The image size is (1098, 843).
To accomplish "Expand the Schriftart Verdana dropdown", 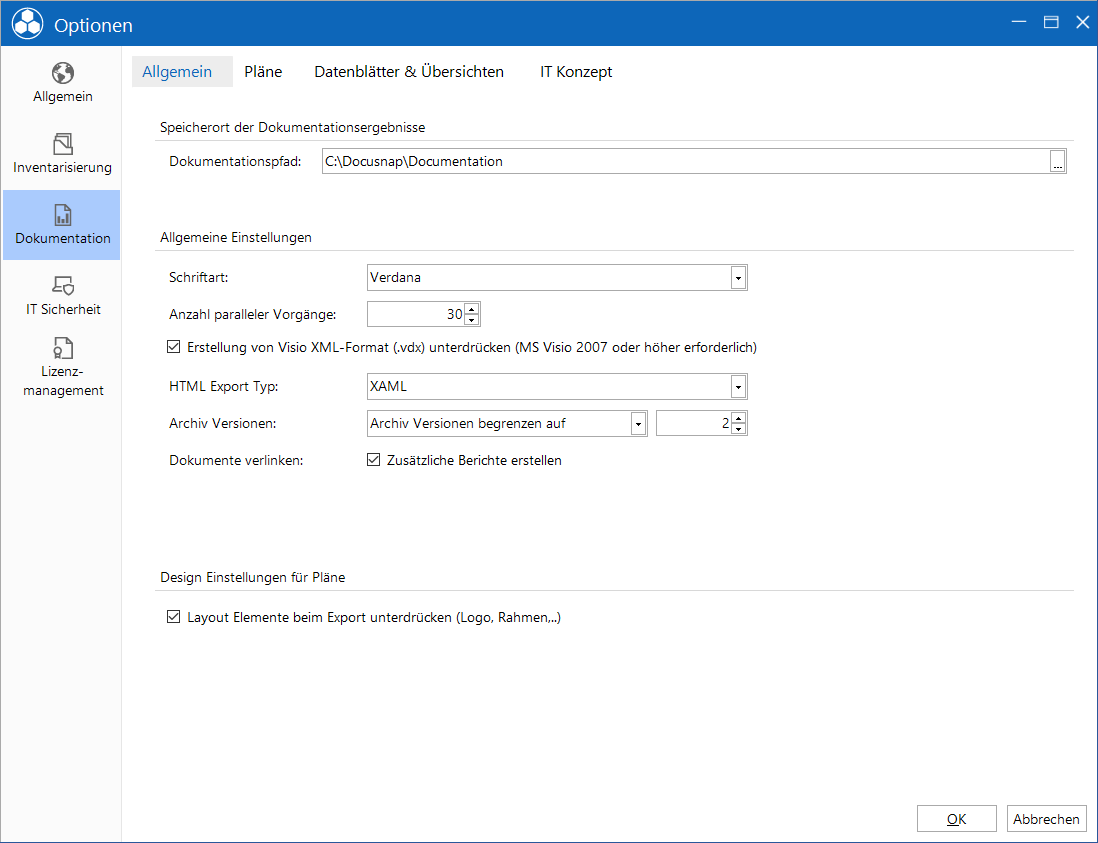I will tap(738, 278).
